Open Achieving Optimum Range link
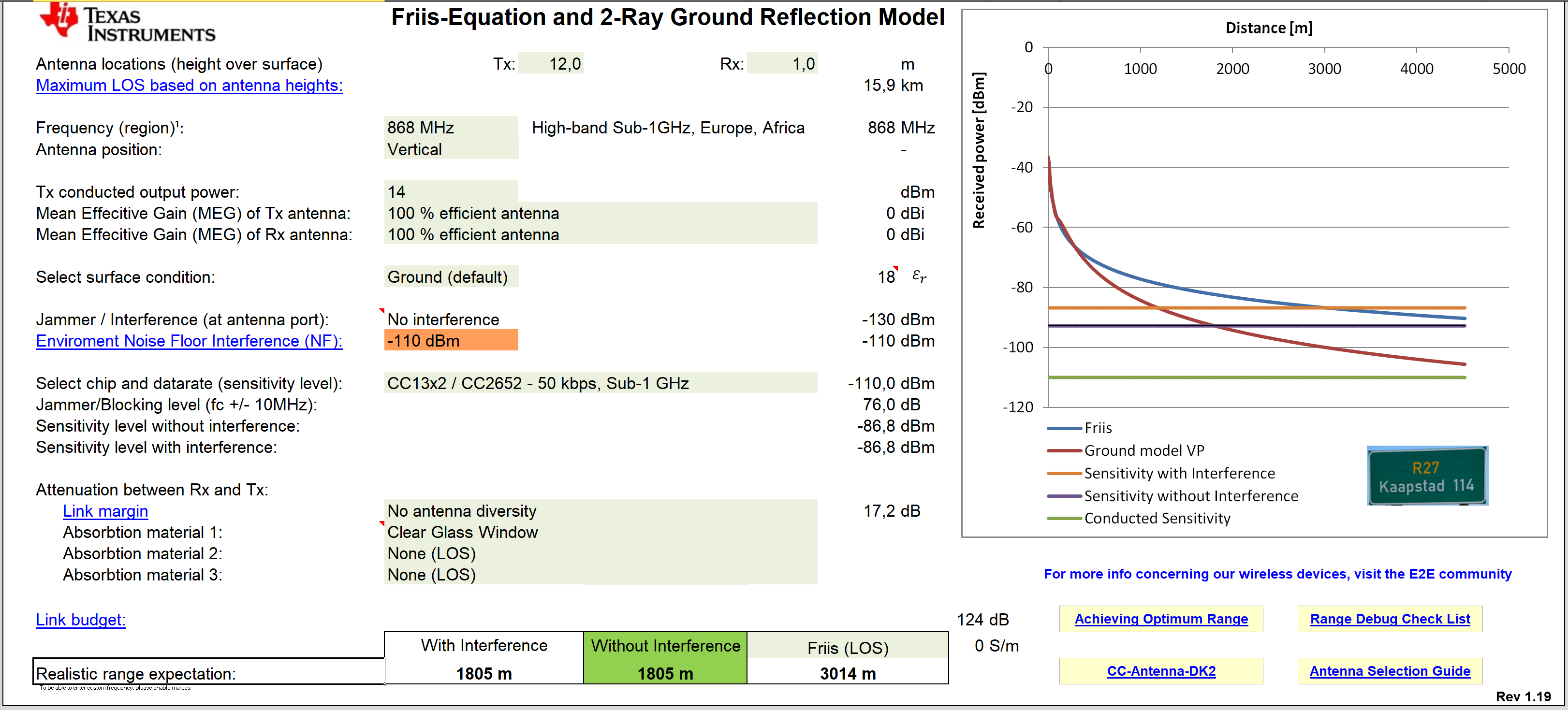The width and height of the screenshot is (1568, 710). pyautogui.click(x=1161, y=619)
